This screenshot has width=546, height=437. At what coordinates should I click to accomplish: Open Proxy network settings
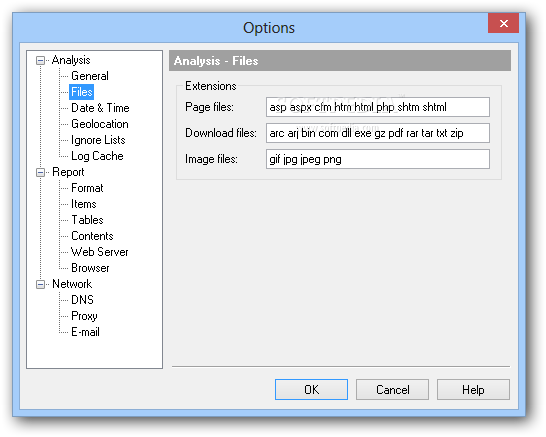click(84, 316)
